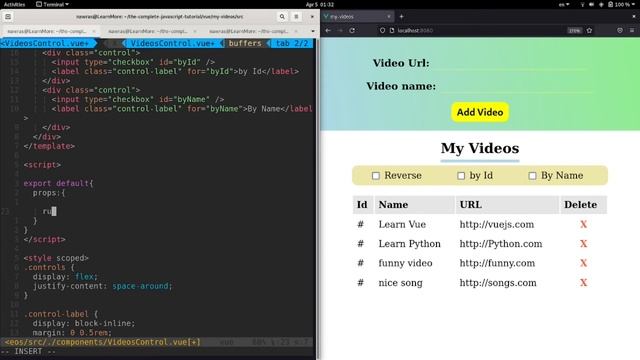Click the Video name input field
The image size is (640, 360).
[516, 87]
